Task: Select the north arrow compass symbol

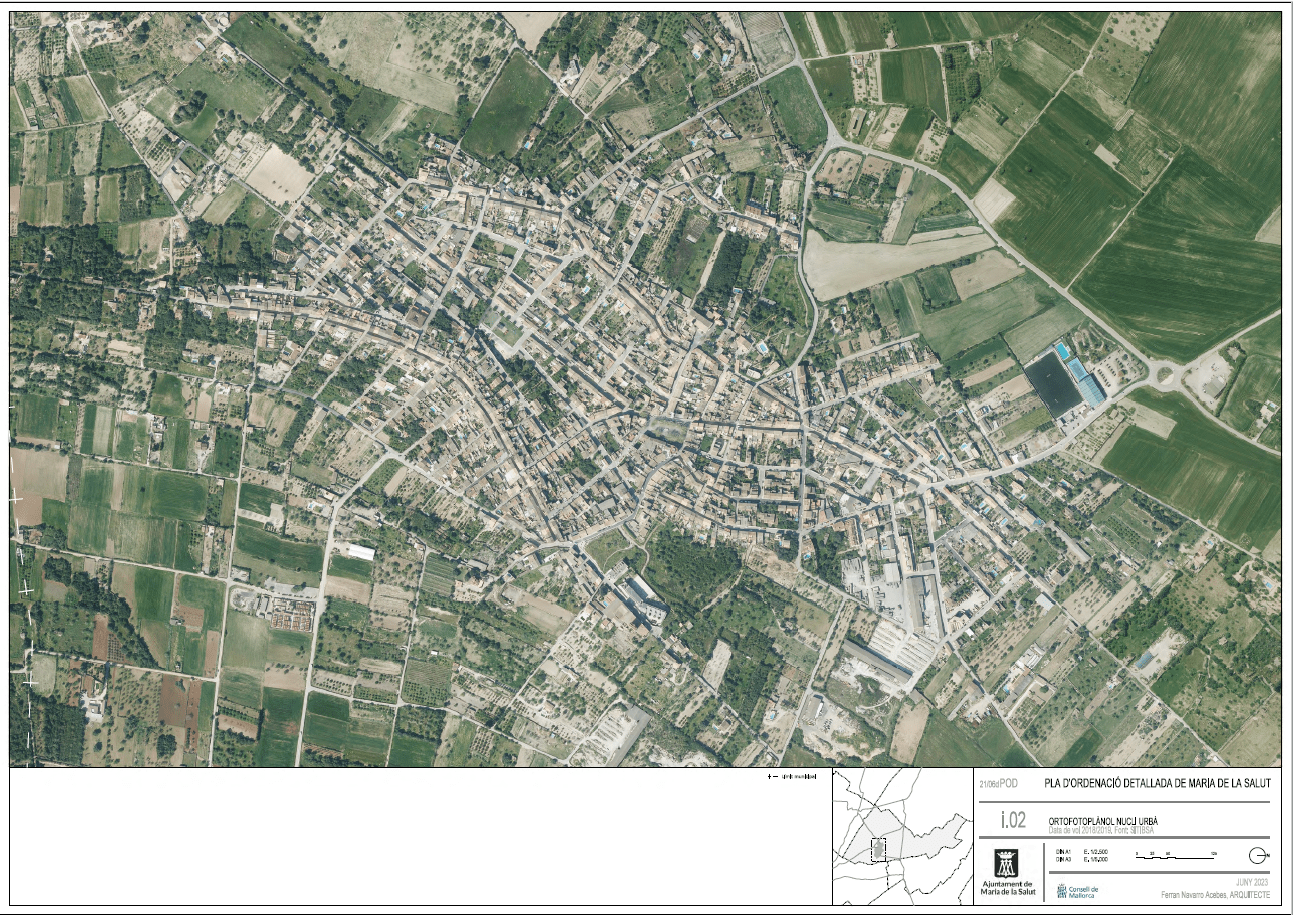Action: click(1258, 856)
